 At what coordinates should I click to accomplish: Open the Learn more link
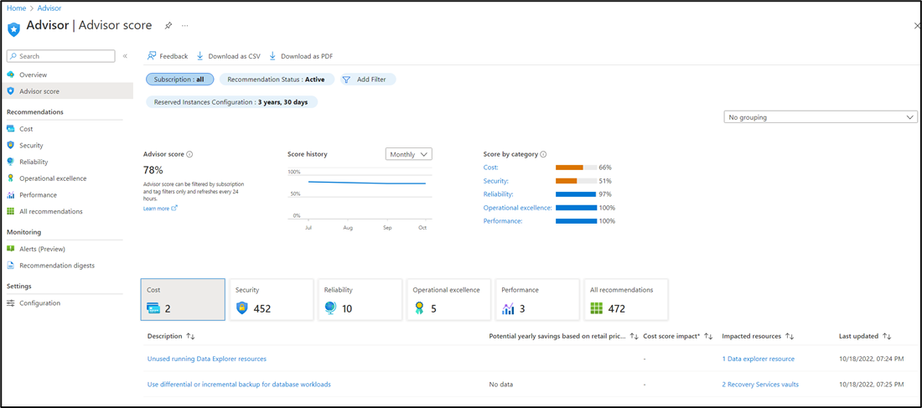[160, 208]
